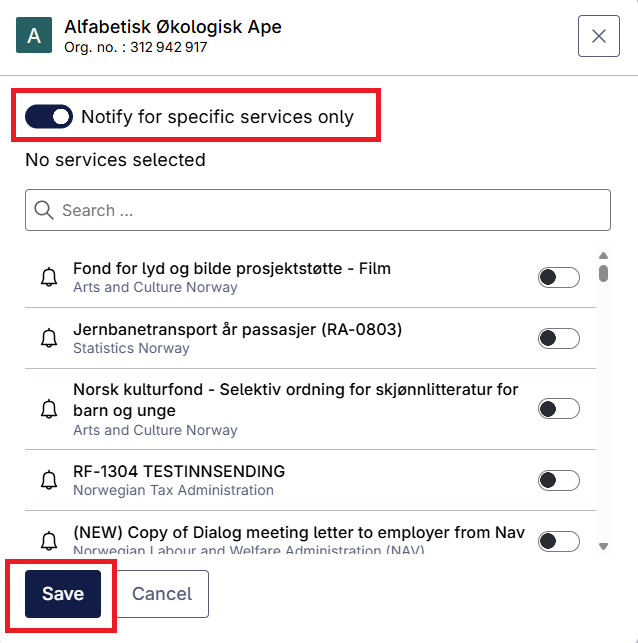The width and height of the screenshot is (638, 643).
Task: Turn on RF-1304 TESTINNSENDING notifications
Action: tap(559, 480)
